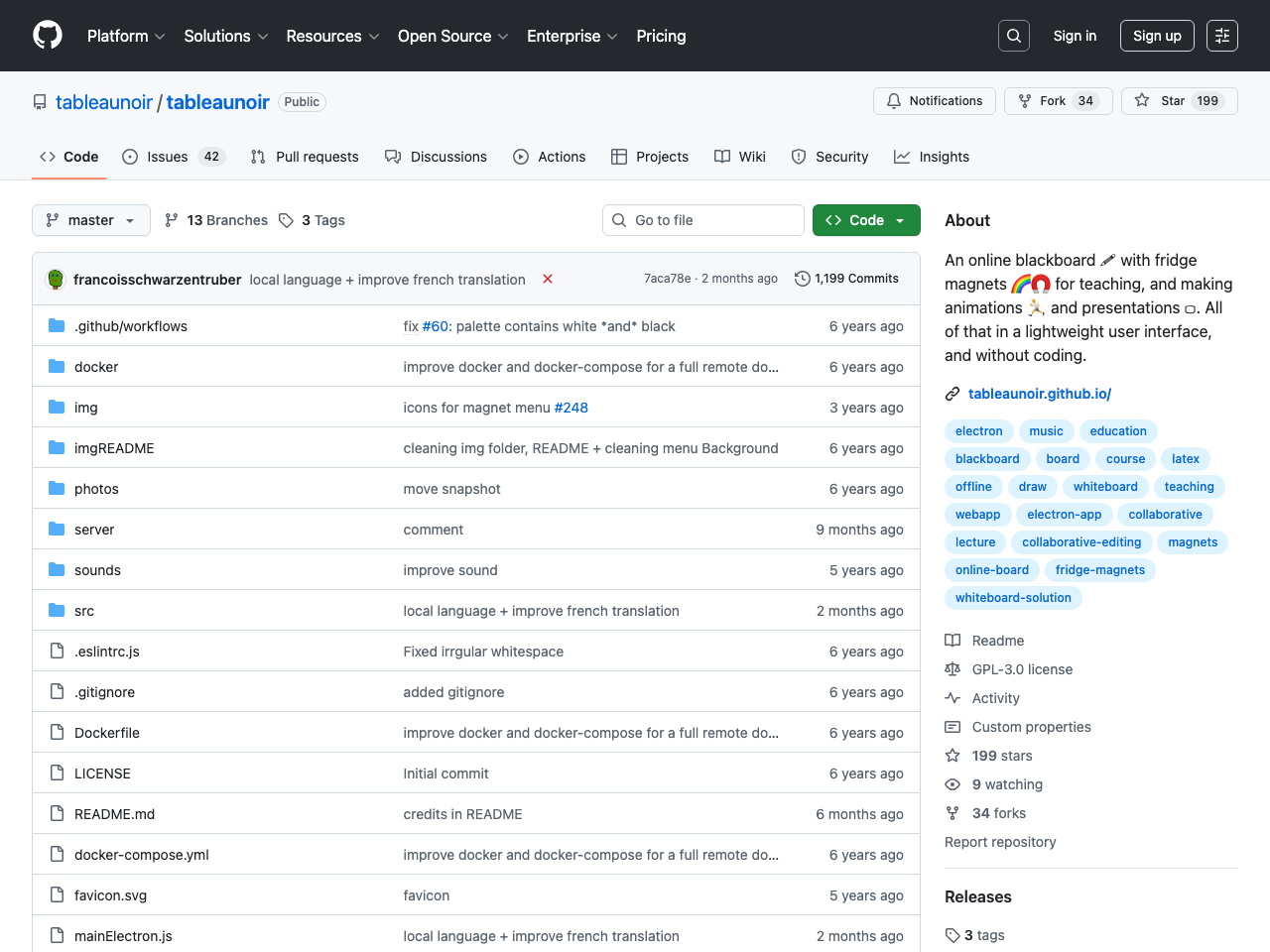Open the src folder icon
The image size is (1270, 952).
57,611
